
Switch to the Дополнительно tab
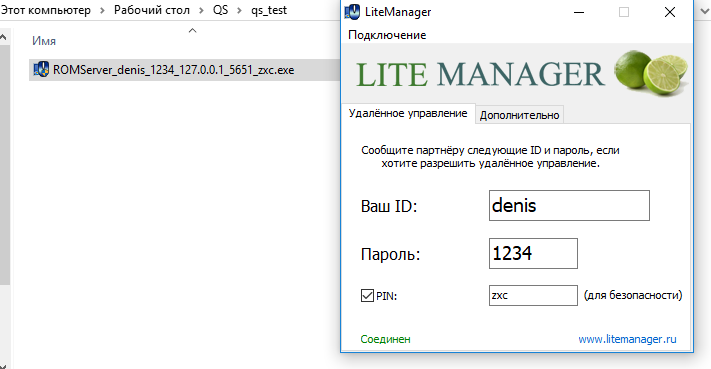(519, 115)
